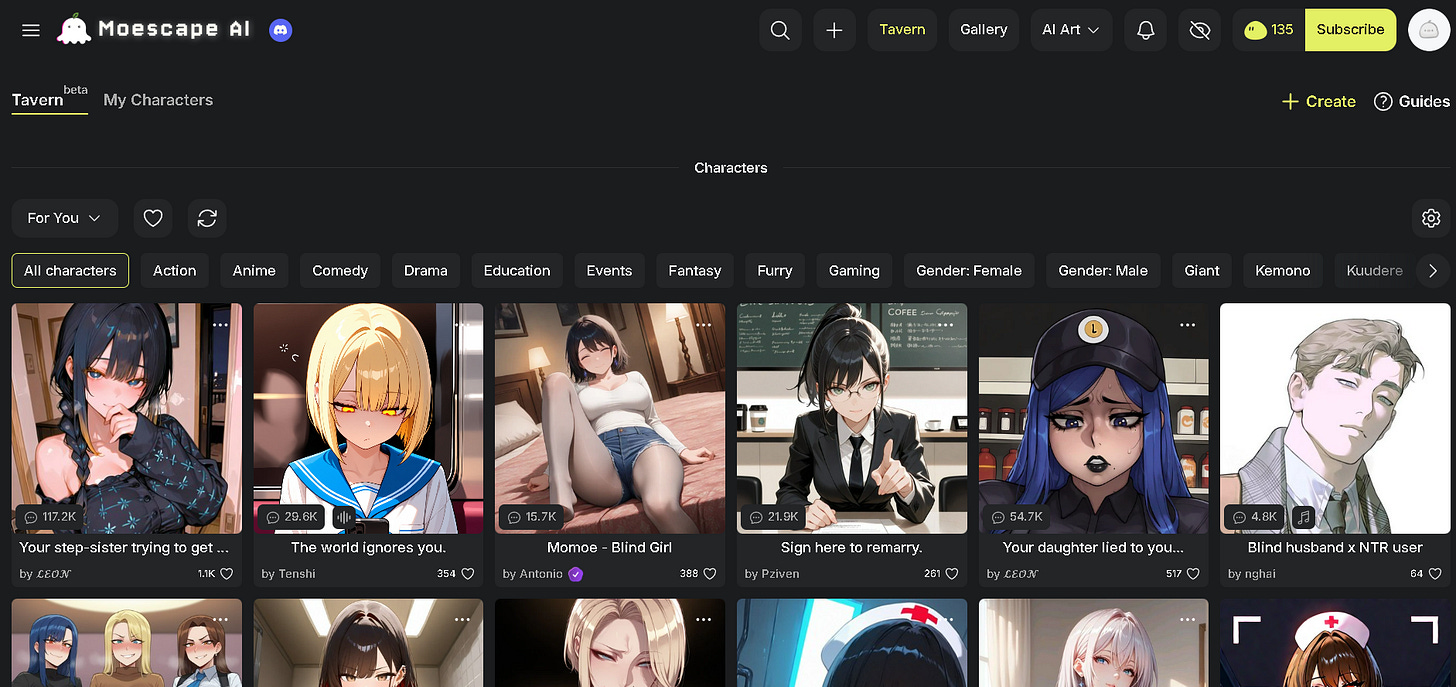This screenshot has width=1456, height=687.
Task: Open Momoe - Blind Girl card image
Action: click(x=610, y=418)
